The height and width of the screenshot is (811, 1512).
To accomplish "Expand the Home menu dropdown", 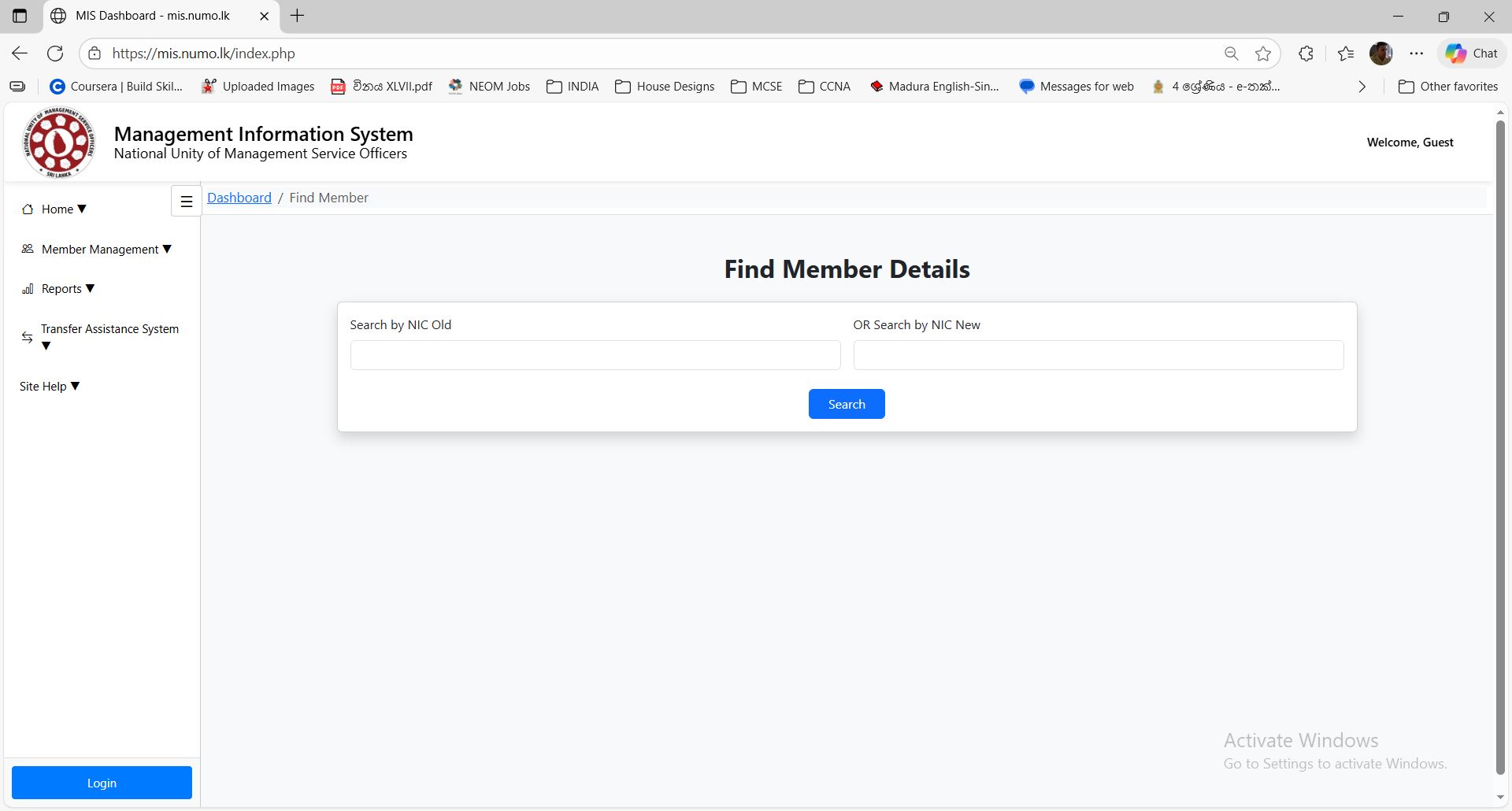I will (x=80, y=208).
